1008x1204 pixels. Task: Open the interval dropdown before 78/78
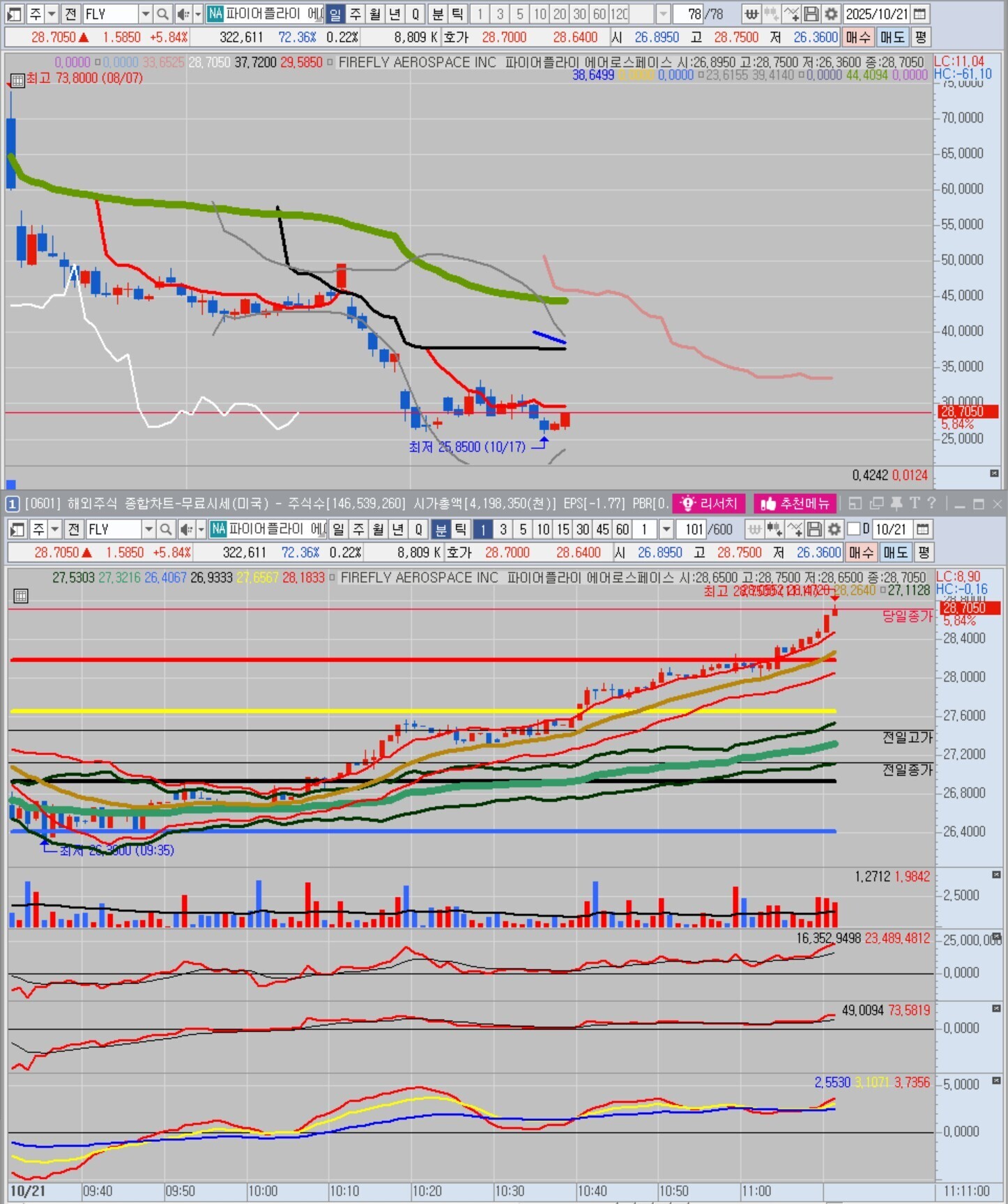tap(663, 13)
